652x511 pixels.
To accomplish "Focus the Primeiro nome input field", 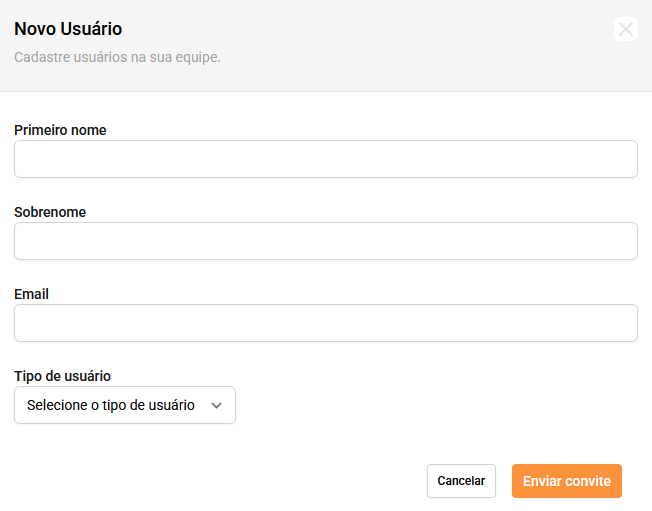I will 326,159.
